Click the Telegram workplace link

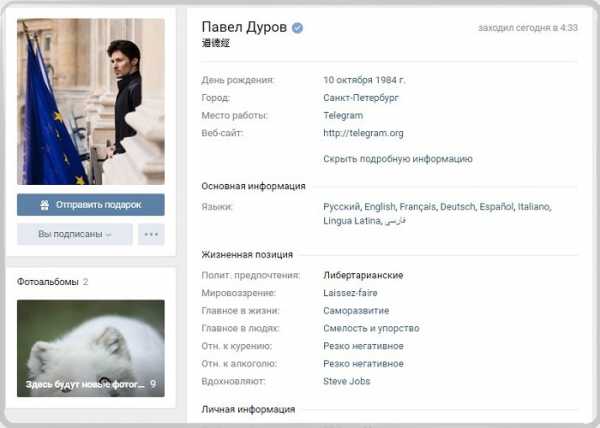pyautogui.click(x=343, y=116)
